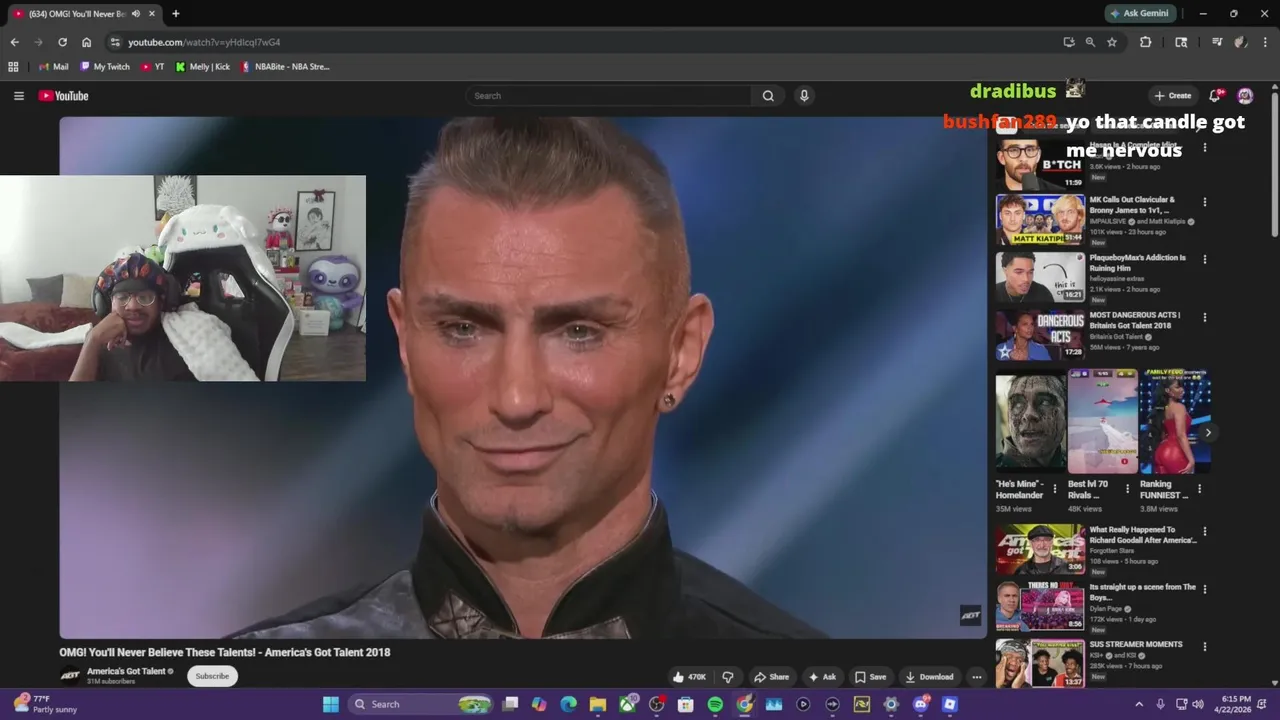Screen dimensions: 1280x720
Task: Open the NBABite bookmark
Action: click(285, 67)
